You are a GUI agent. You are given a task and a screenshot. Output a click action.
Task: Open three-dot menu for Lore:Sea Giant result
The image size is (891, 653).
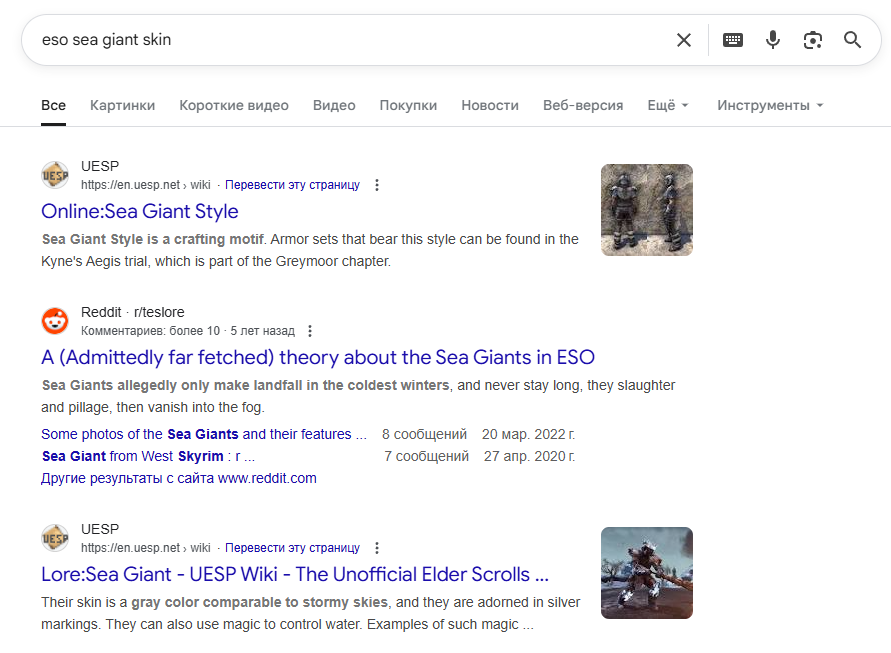pos(377,548)
